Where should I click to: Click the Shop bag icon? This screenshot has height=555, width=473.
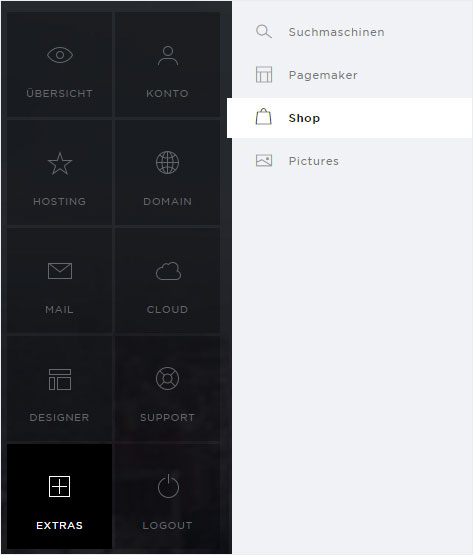tap(263, 117)
